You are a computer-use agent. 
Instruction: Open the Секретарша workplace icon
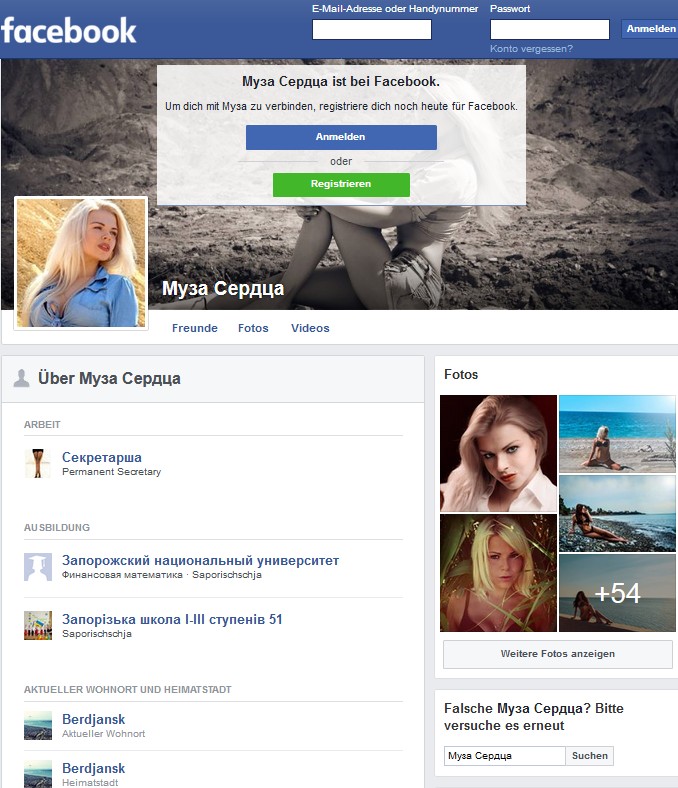tap(38, 463)
